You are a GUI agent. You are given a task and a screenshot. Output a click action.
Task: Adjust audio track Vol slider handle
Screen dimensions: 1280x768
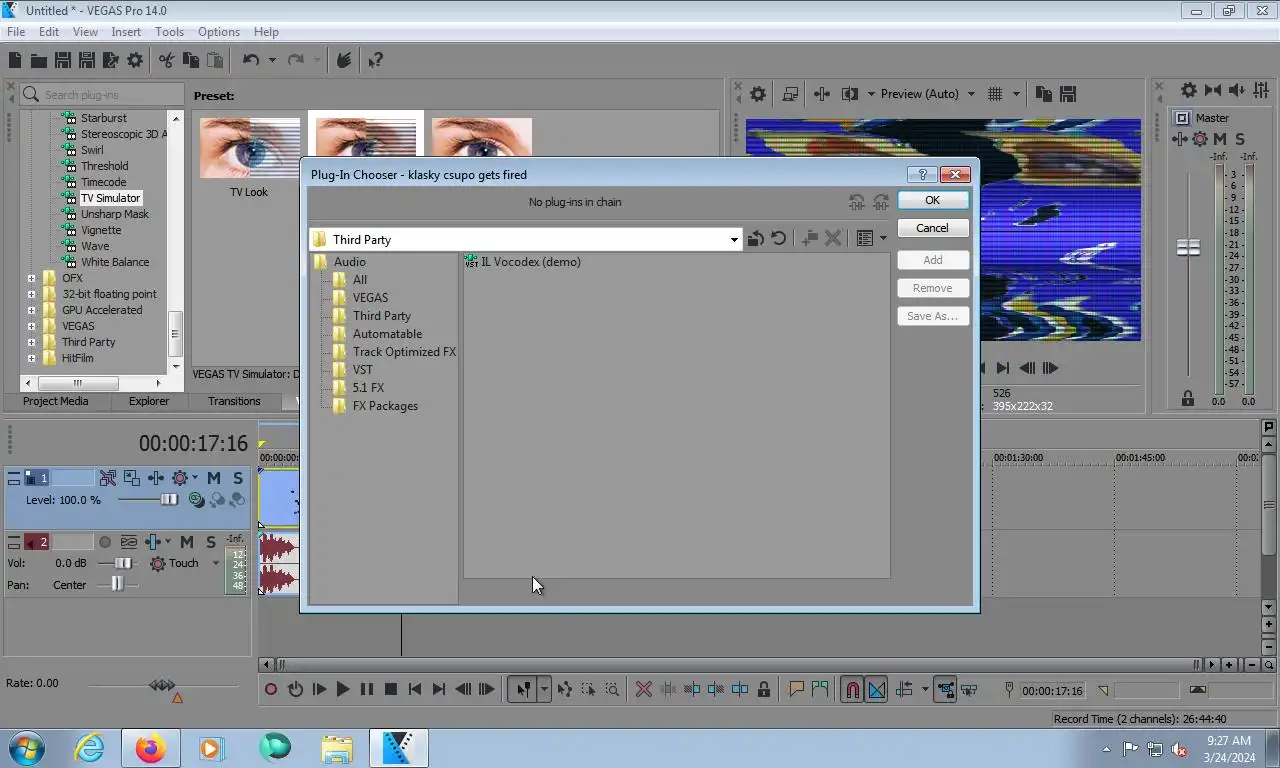pyautogui.click(x=122, y=563)
